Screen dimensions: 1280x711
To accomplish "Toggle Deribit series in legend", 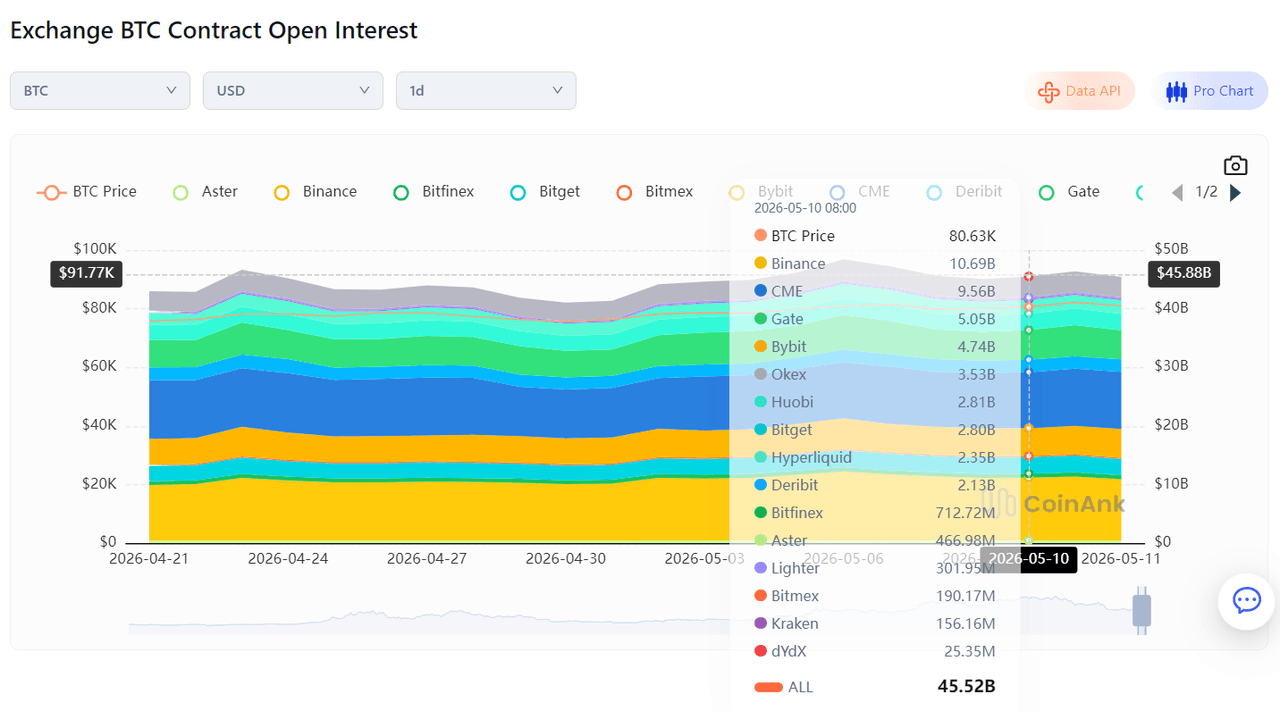I will click(x=964, y=192).
